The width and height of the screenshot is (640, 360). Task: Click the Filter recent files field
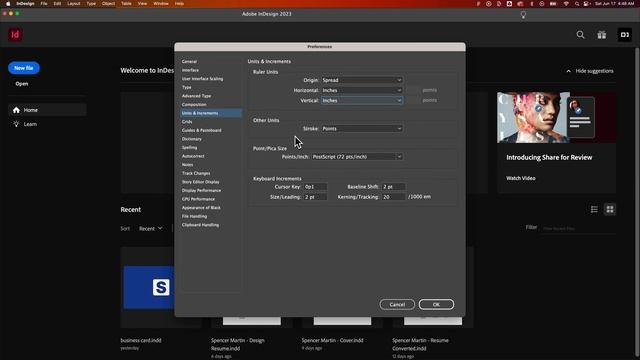(x=579, y=229)
